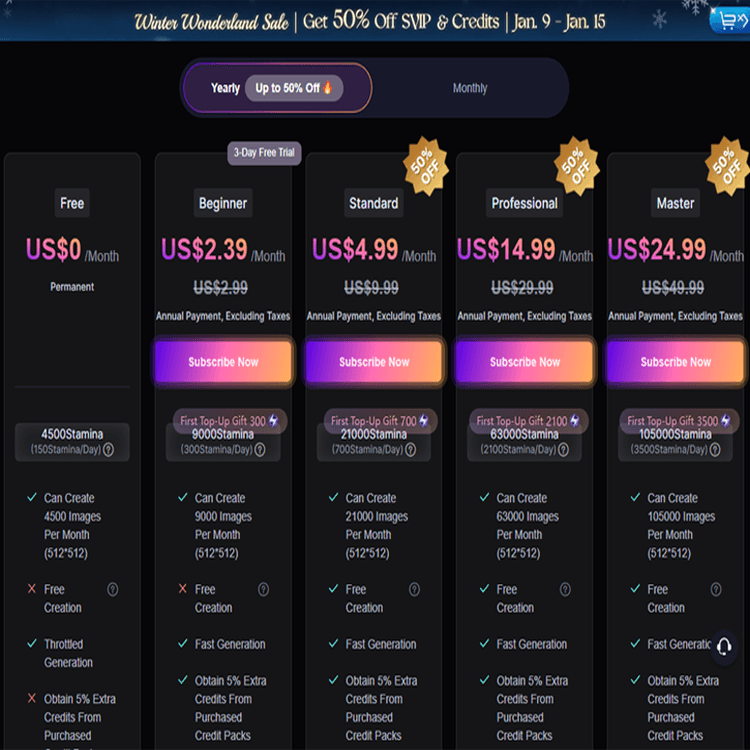The width and height of the screenshot is (750, 750).
Task: Click Free Creation help icon in Free plan
Action: pyautogui.click(x=112, y=590)
